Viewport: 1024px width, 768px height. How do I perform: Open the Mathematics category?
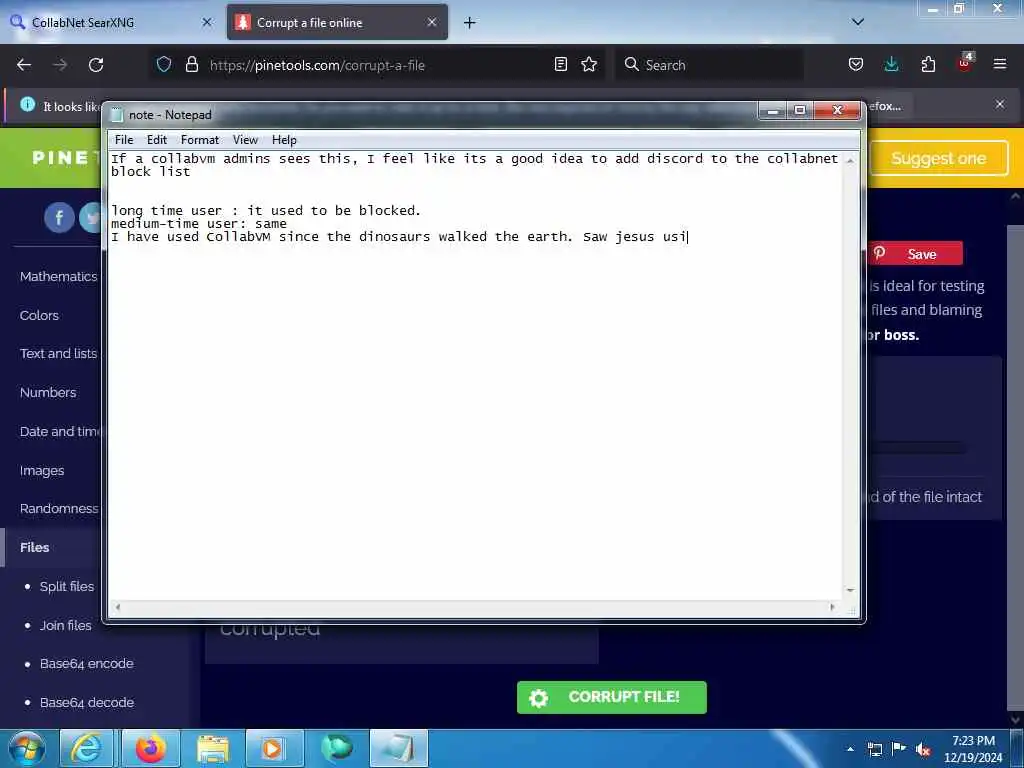(x=58, y=276)
